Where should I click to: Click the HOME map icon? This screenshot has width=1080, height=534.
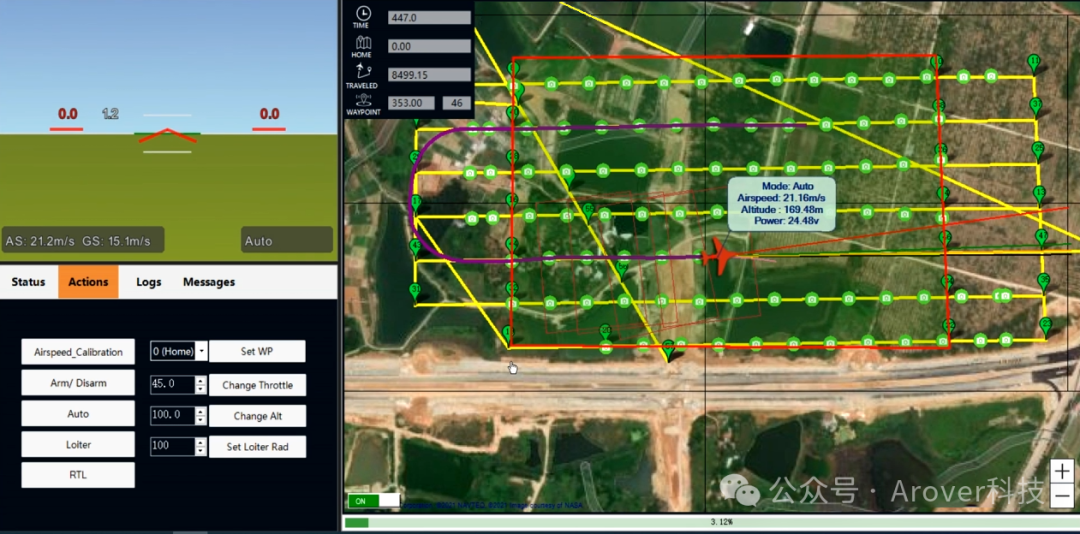point(361,43)
